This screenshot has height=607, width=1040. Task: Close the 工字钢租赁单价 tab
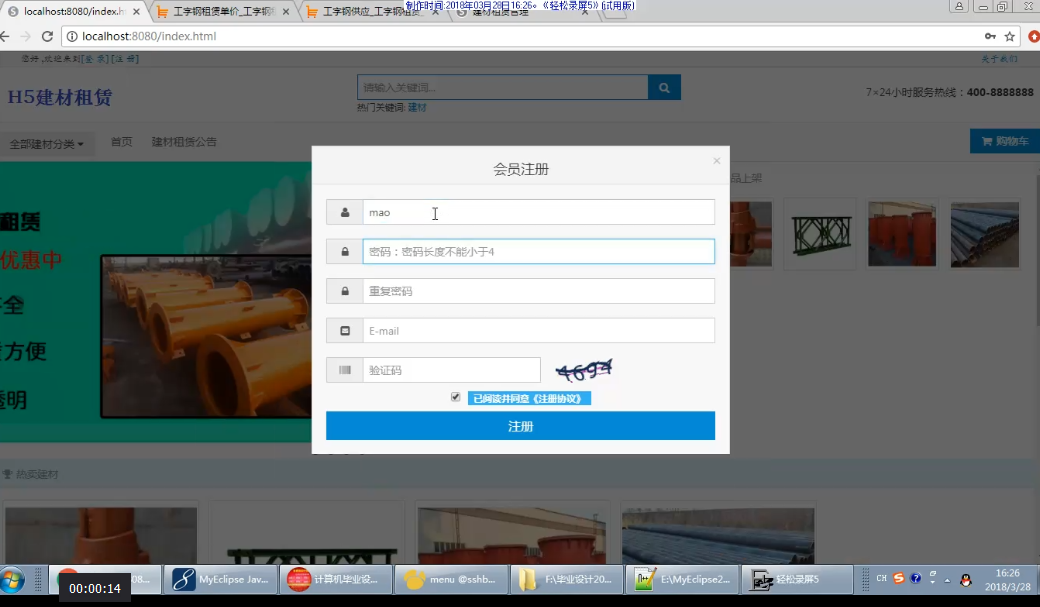tap(286, 11)
